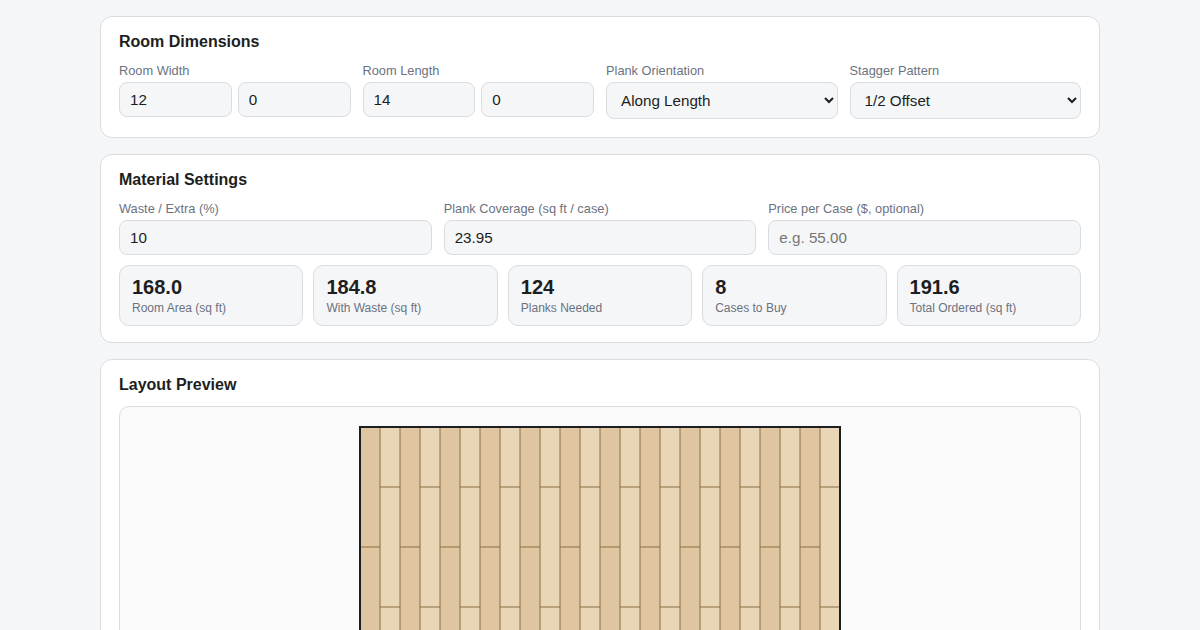Click the Waste / Extra percent field
The width and height of the screenshot is (1200, 630).
(x=275, y=238)
